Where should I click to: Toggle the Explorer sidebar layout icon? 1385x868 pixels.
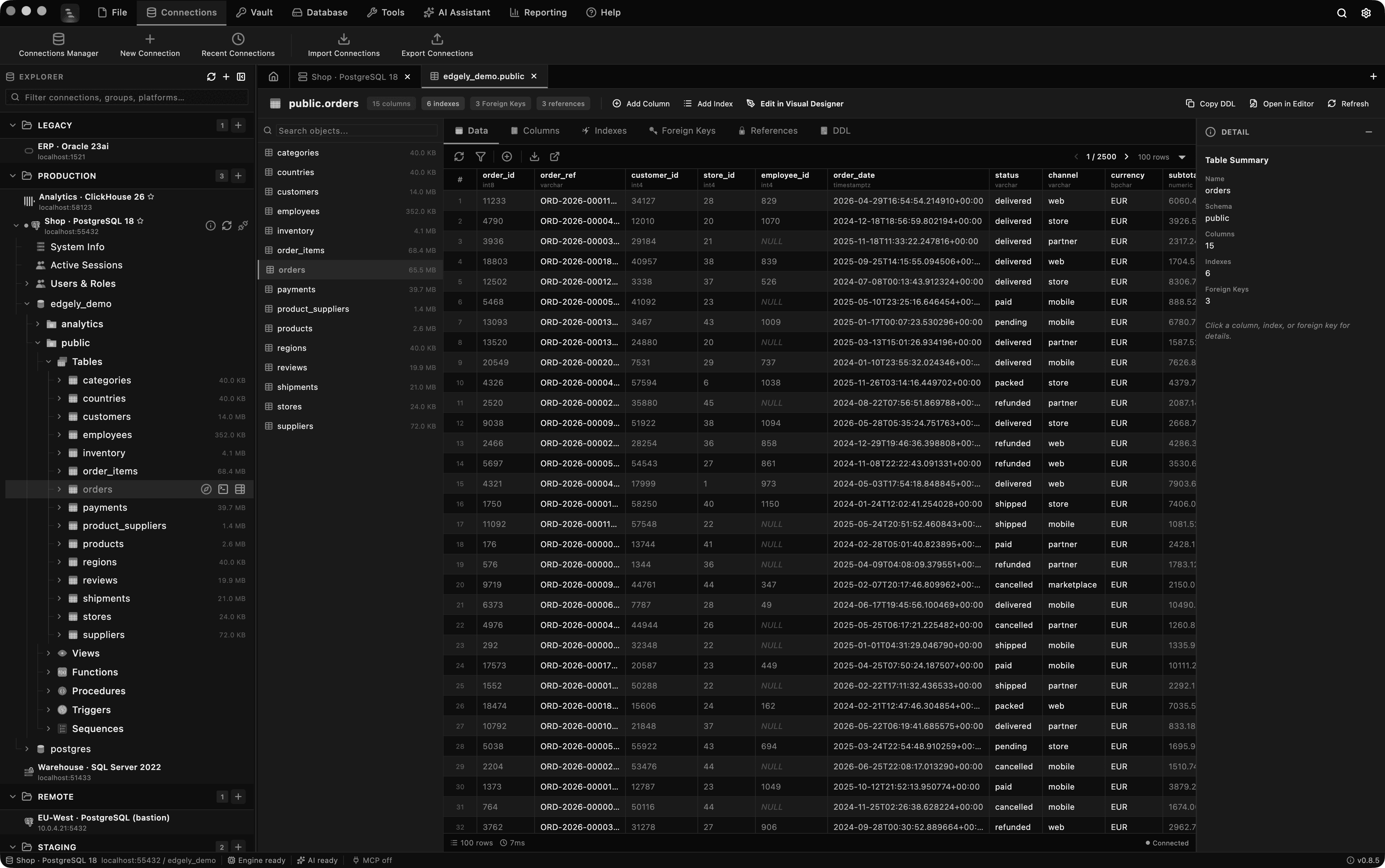[241, 77]
